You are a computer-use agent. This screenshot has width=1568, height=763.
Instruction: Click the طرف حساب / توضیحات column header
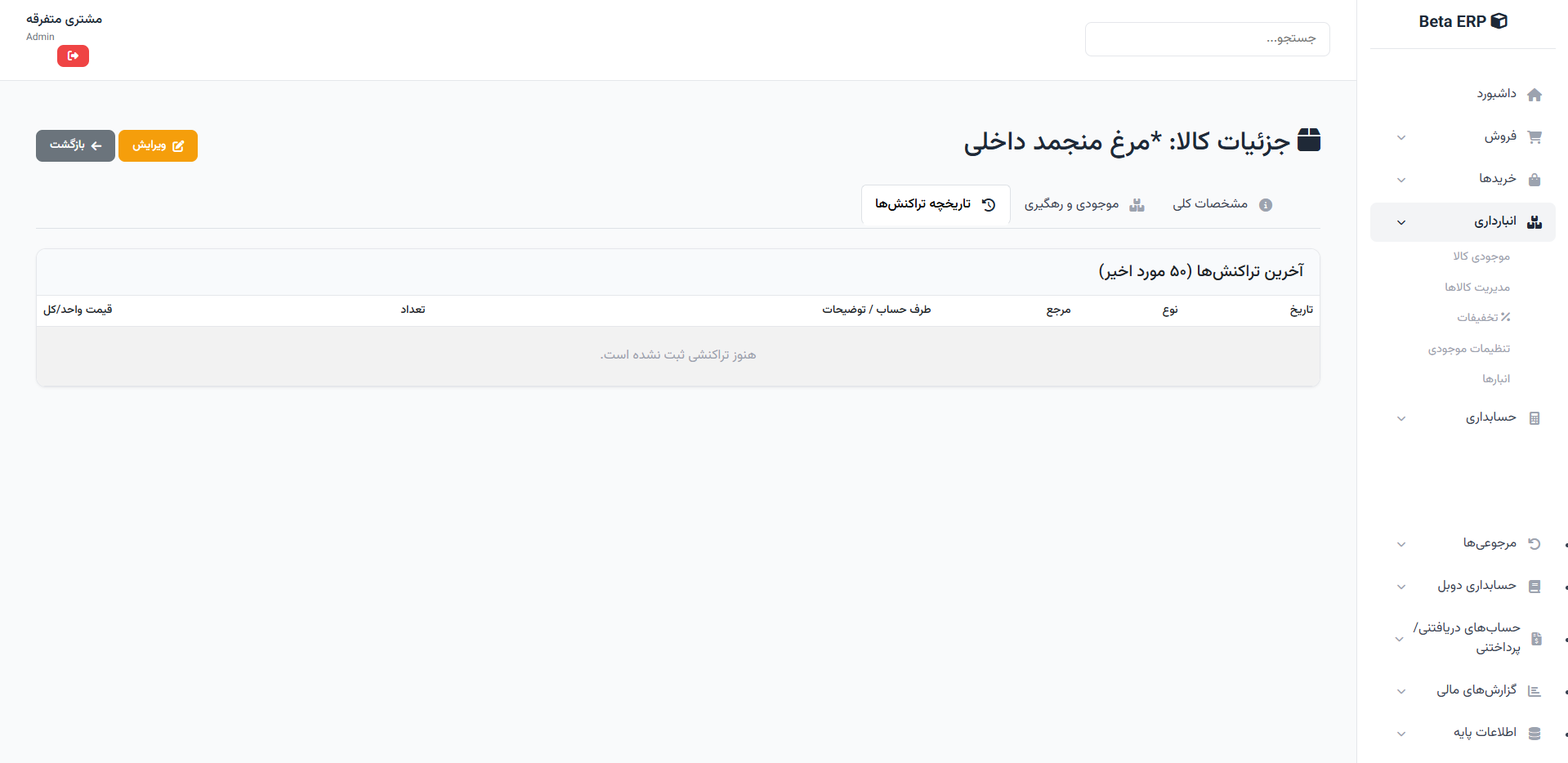(877, 310)
